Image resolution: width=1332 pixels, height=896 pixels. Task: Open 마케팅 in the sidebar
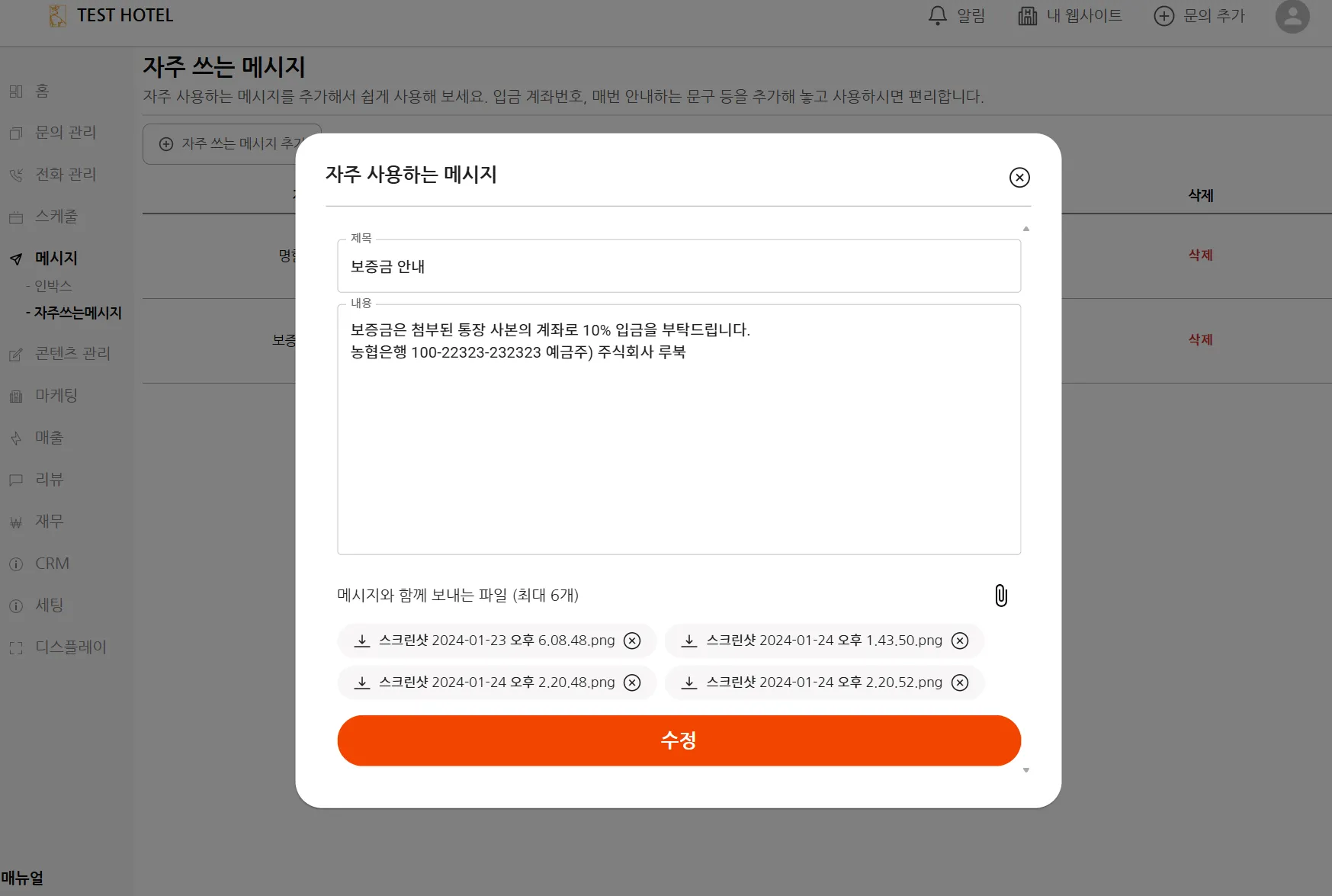56,396
